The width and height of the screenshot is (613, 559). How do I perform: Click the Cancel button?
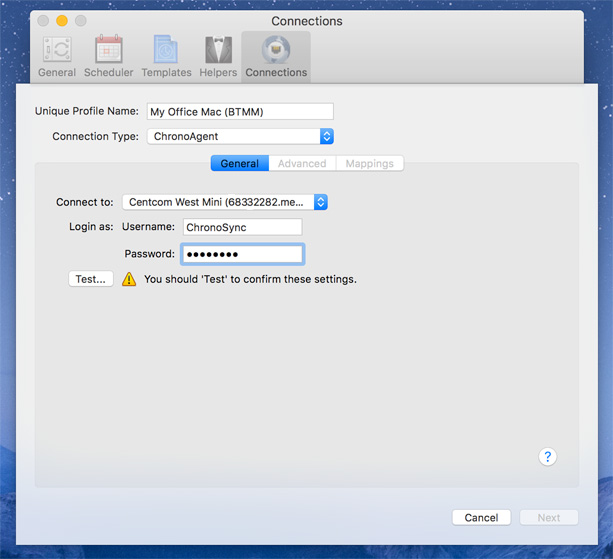click(x=481, y=518)
